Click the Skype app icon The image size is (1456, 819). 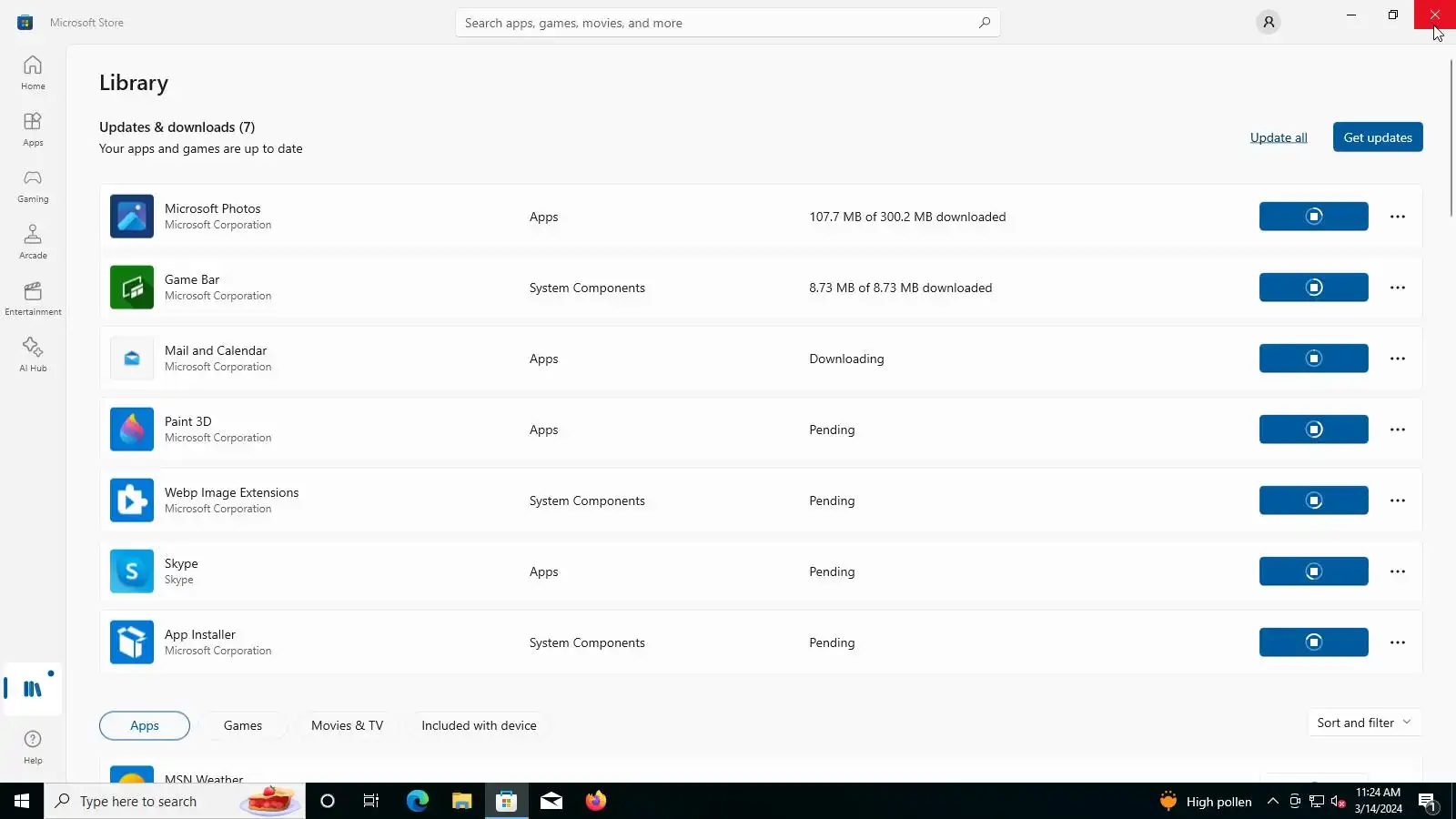[132, 571]
